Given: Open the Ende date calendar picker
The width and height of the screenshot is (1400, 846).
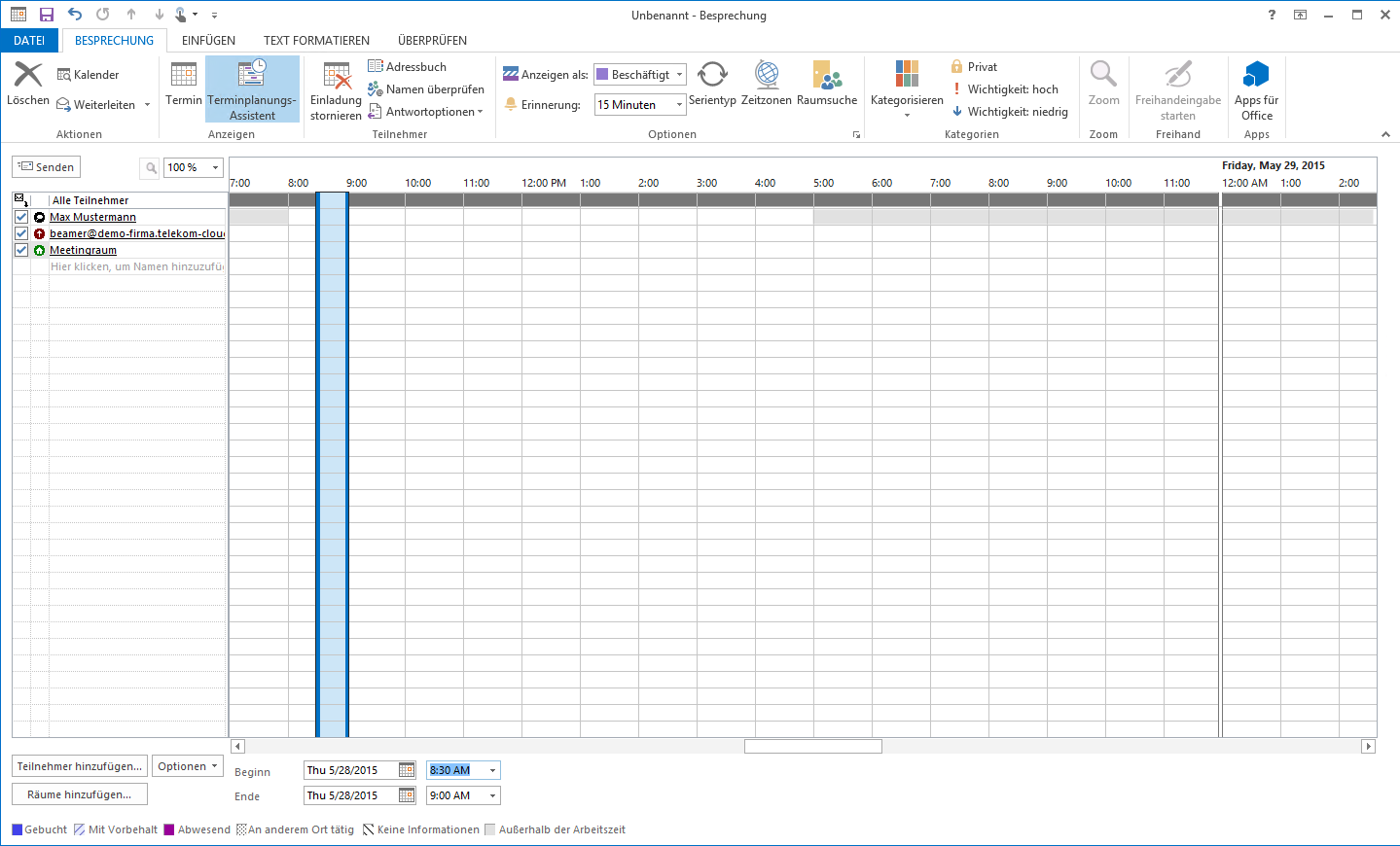Looking at the screenshot, I should click(407, 795).
